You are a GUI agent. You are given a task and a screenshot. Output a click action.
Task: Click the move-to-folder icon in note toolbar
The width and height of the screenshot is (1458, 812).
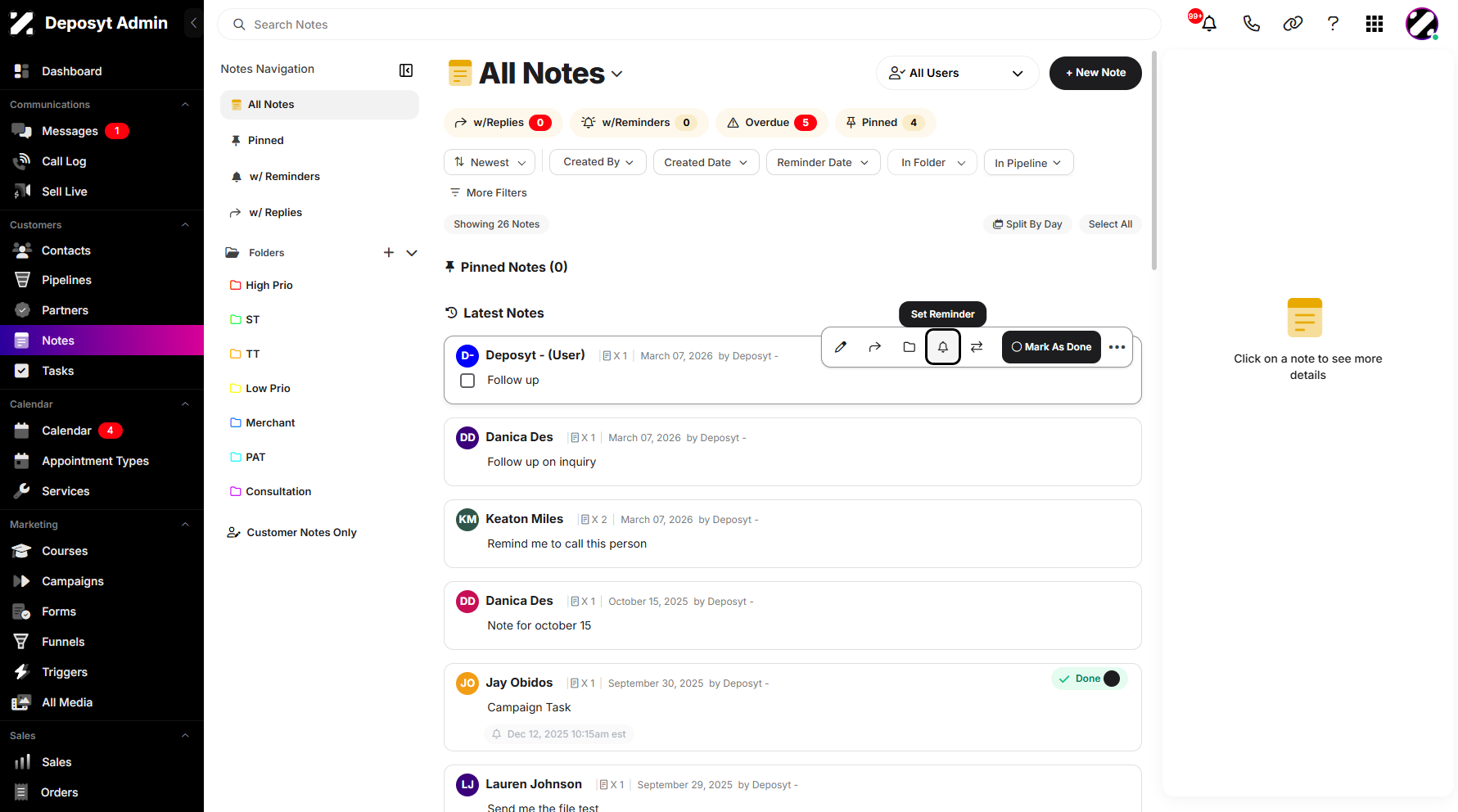coord(909,347)
